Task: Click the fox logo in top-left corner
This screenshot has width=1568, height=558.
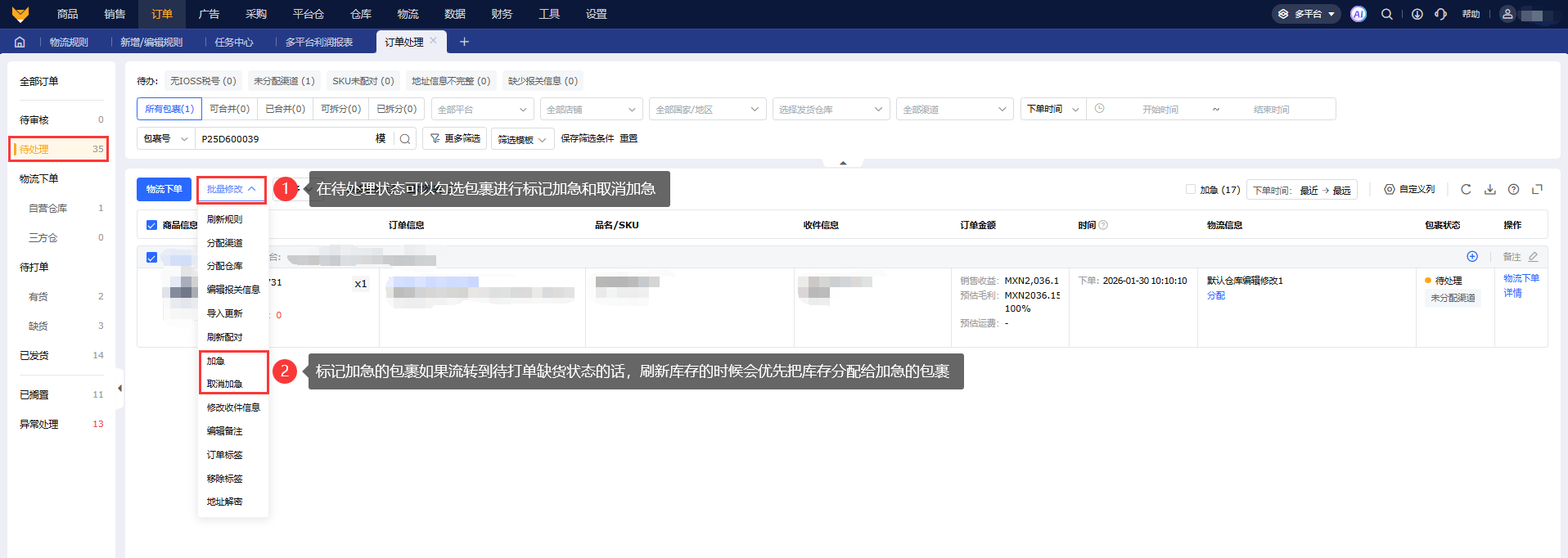Action: pos(20,14)
